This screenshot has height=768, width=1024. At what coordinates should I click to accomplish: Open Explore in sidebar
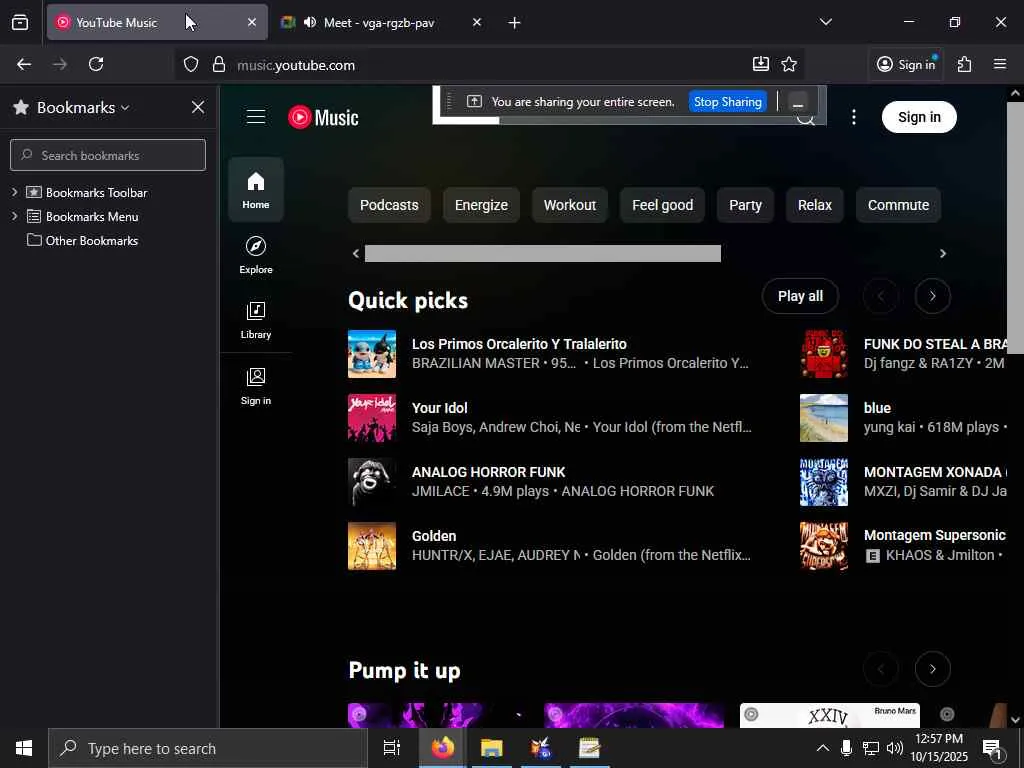click(x=255, y=255)
